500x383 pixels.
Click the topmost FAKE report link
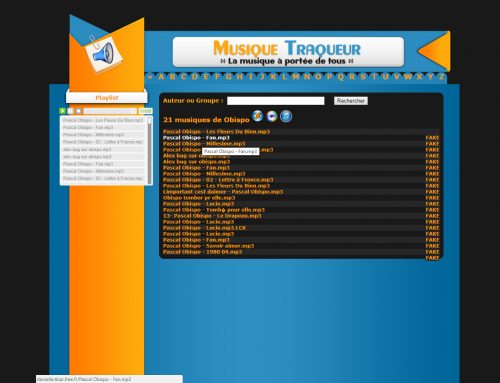coord(432,138)
